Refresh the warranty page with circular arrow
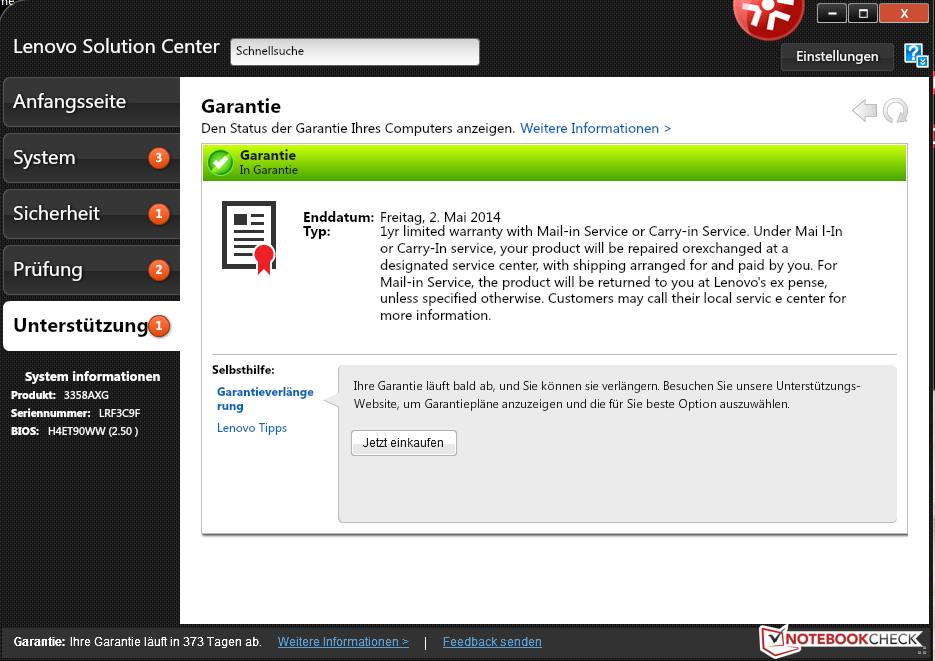 [x=895, y=111]
